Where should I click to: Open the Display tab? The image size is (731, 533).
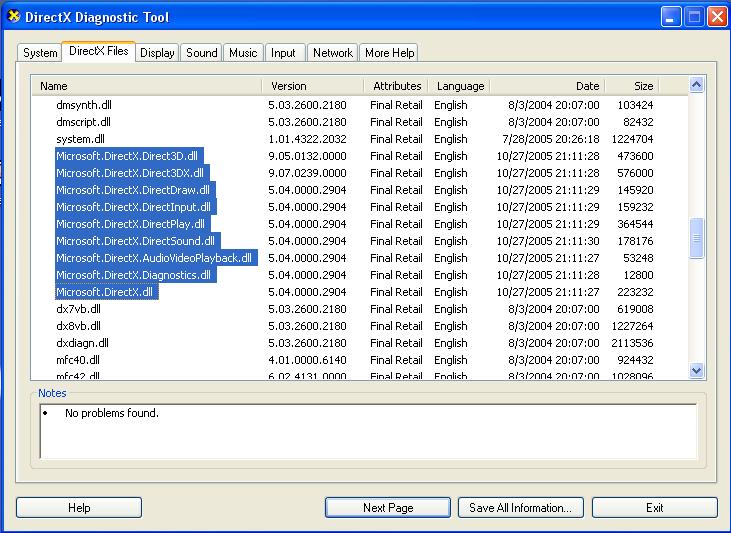point(157,53)
